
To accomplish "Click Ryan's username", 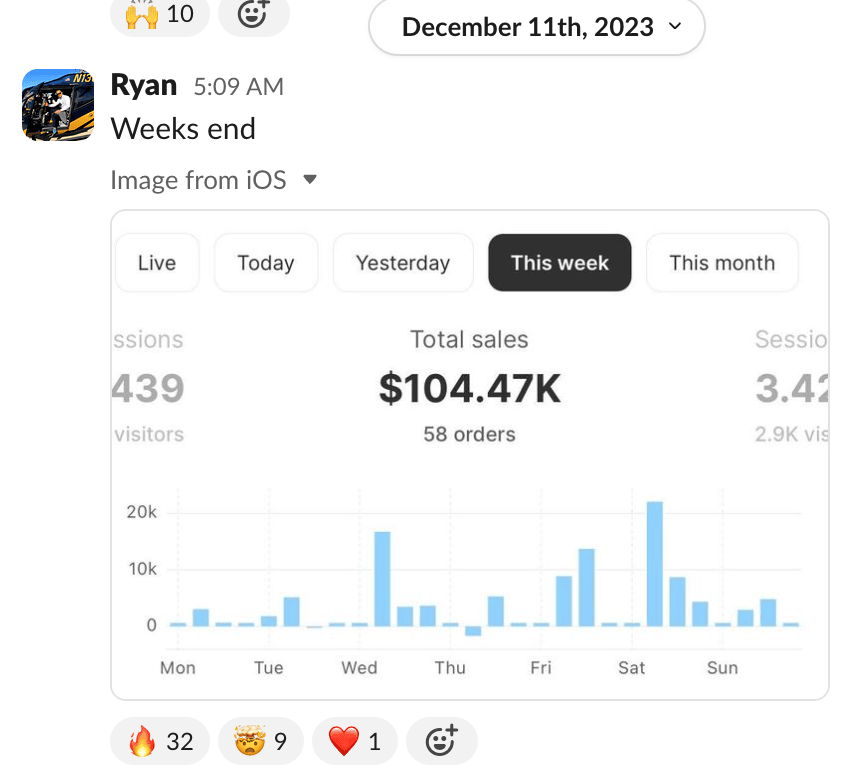I will (x=144, y=86).
